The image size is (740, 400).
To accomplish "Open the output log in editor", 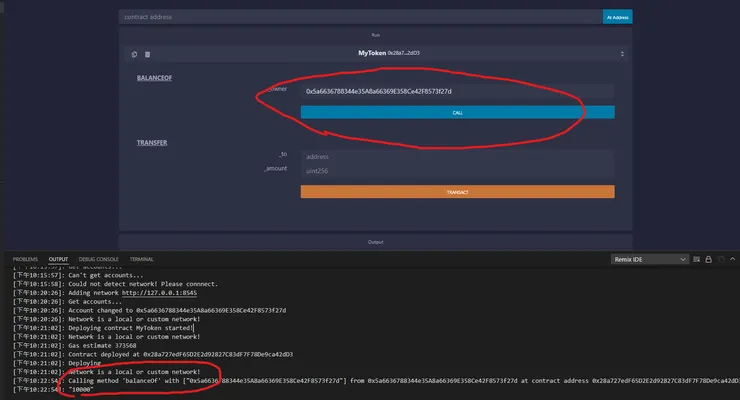I will pos(721,259).
